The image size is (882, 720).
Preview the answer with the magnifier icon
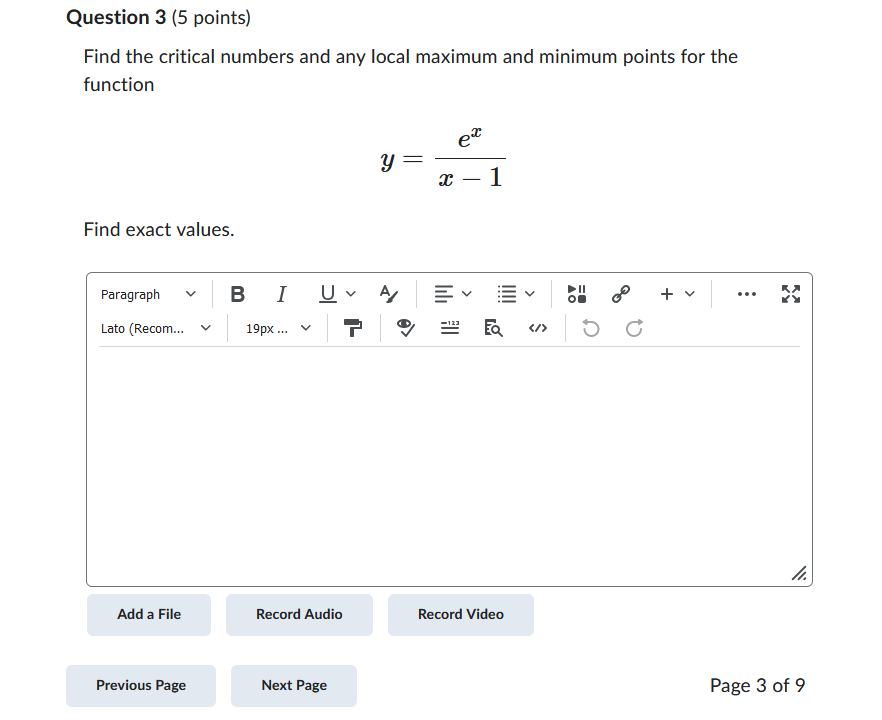(493, 328)
